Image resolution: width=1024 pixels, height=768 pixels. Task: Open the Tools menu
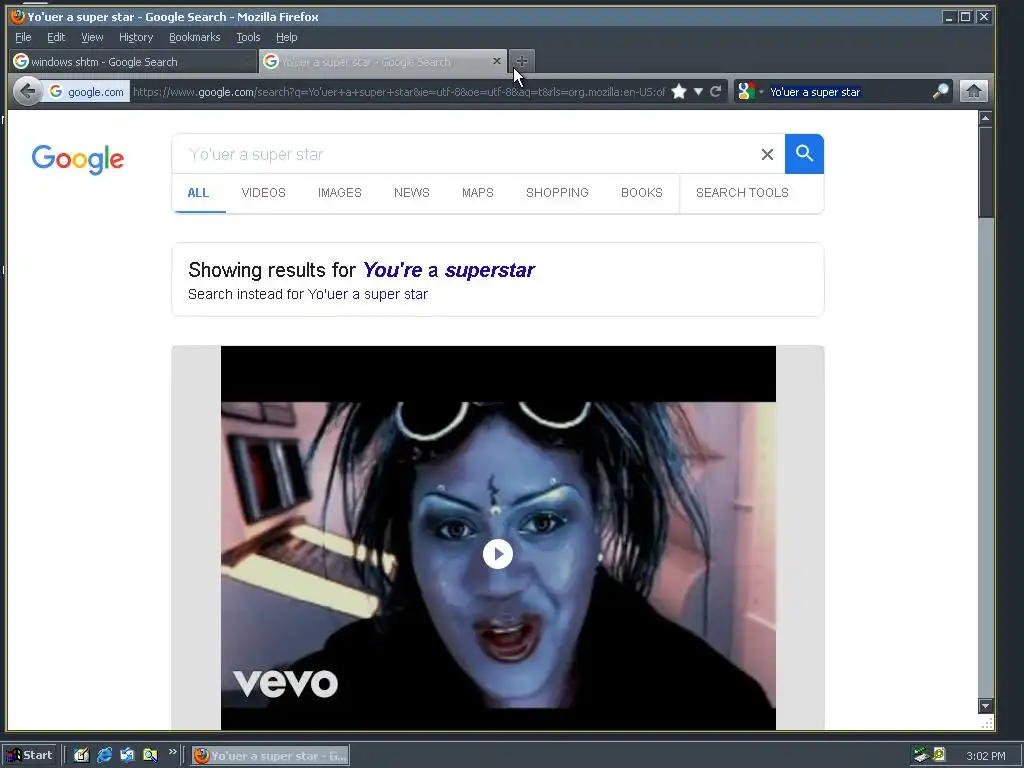click(248, 37)
